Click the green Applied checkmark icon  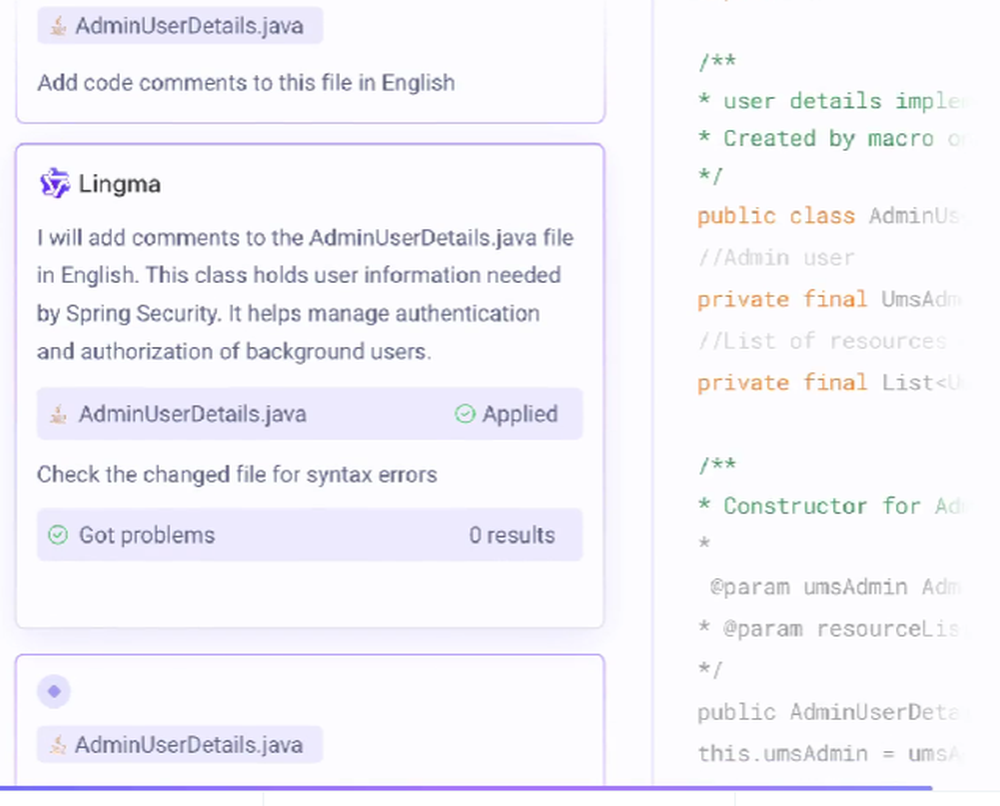[x=465, y=414]
